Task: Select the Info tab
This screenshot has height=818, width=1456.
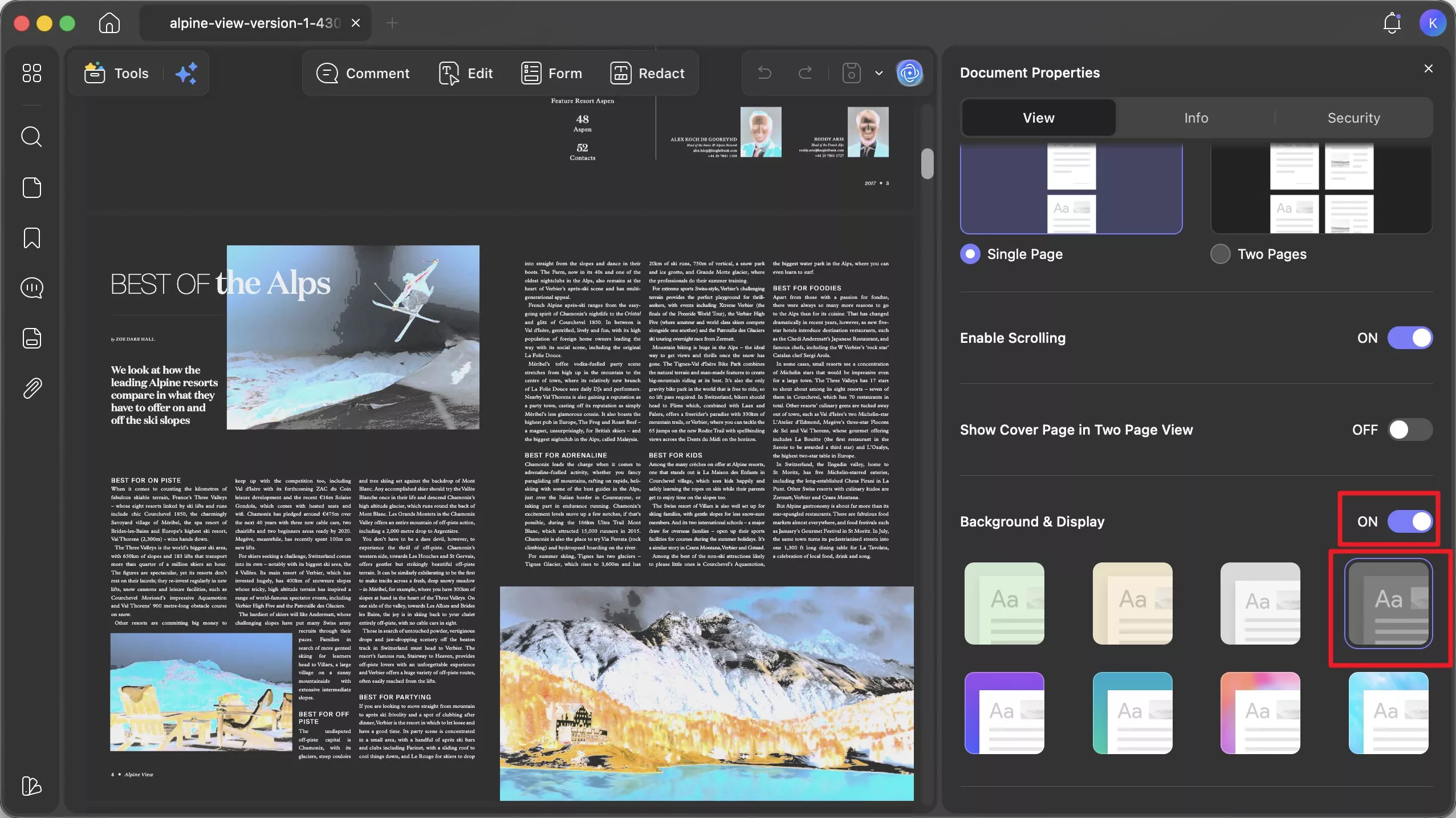Action: coord(1196,118)
